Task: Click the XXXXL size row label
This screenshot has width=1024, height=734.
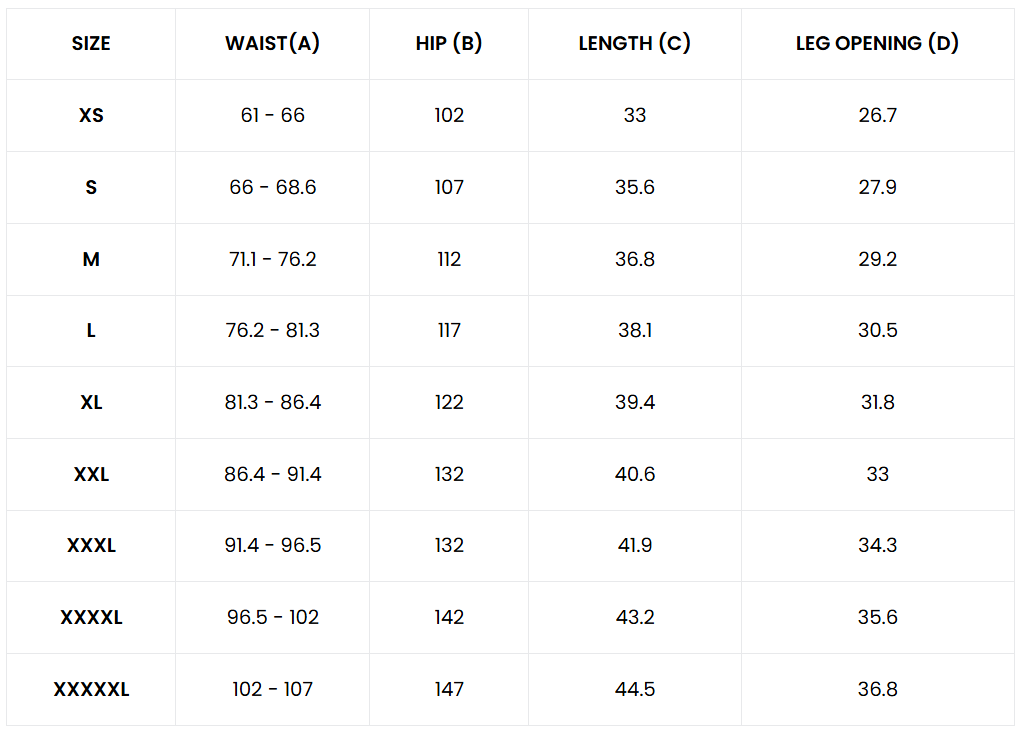Action: tap(91, 618)
